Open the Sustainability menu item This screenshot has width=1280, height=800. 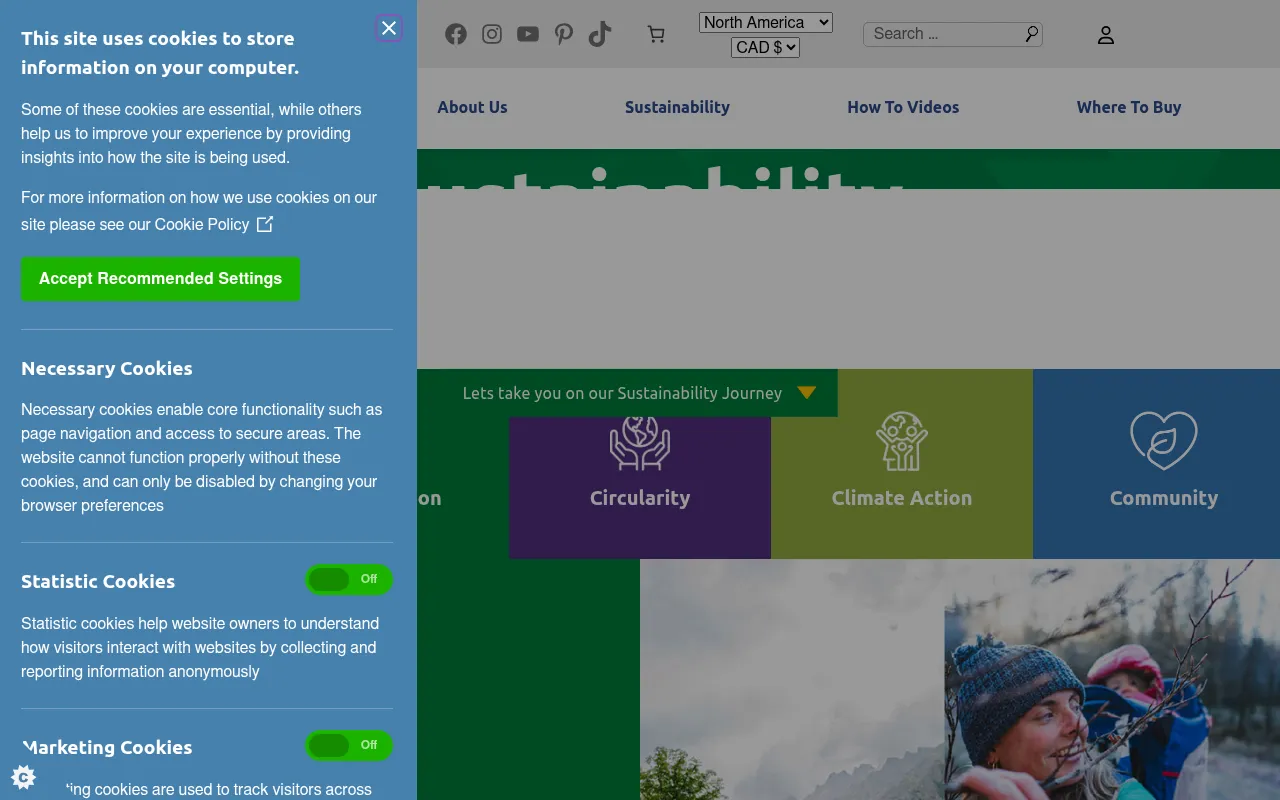click(x=677, y=107)
